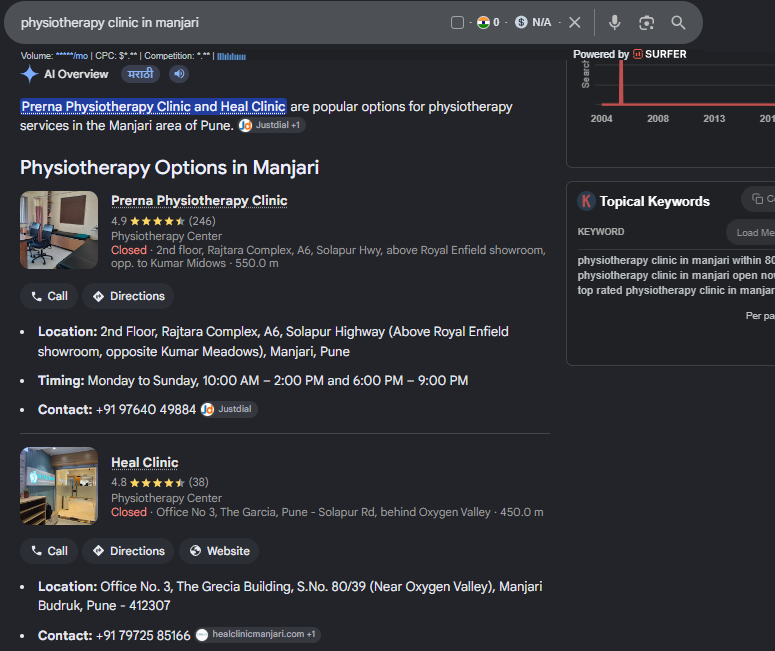Start voice search with microphone icon
This screenshot has width=775, height=651.
pos(614,23)
